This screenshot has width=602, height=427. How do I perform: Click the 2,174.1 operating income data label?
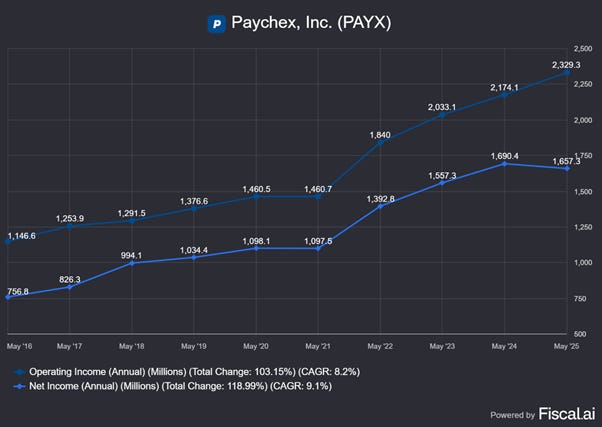click(504, 88)
